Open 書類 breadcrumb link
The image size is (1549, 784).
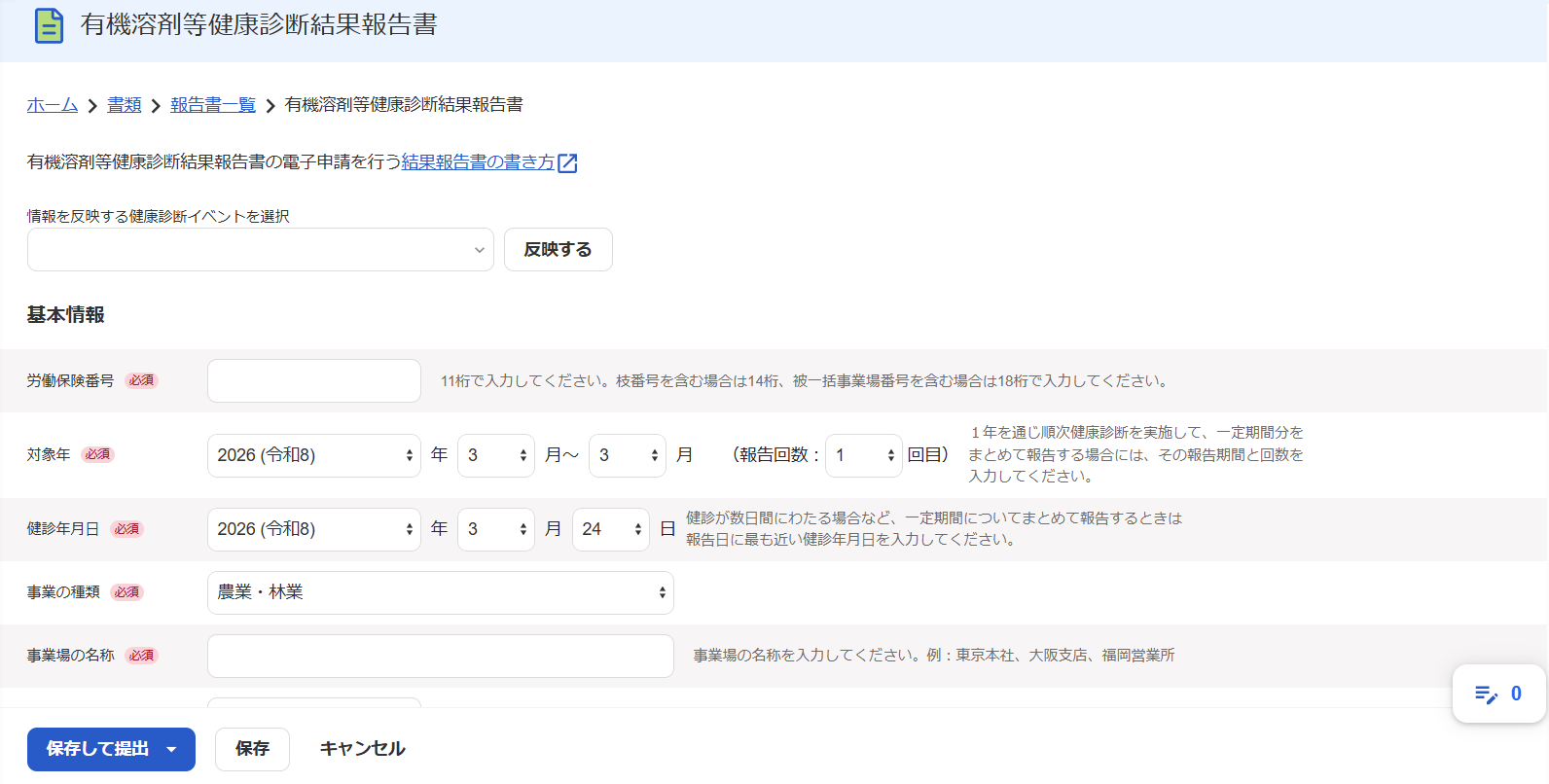125,105
